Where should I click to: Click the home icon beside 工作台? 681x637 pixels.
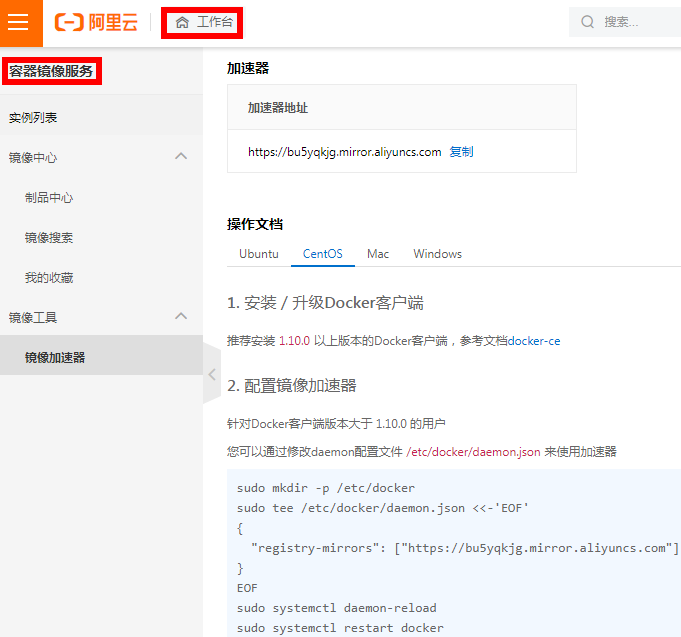pyautogui.click(x=182, y=22)
